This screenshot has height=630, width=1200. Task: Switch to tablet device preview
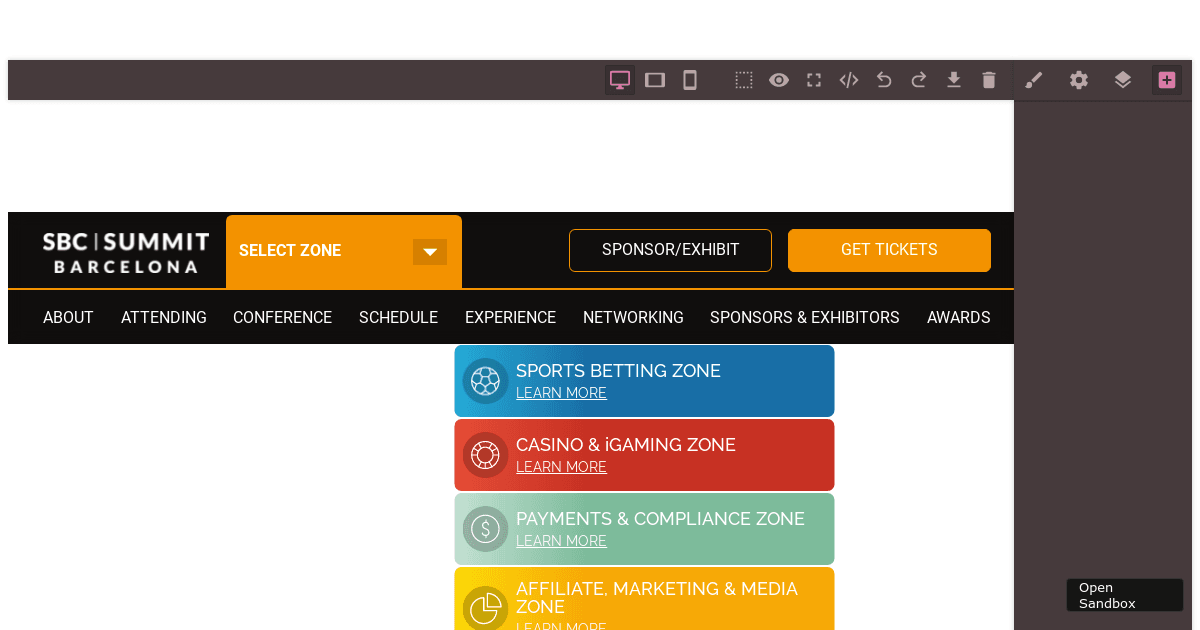tap(655, 80)
